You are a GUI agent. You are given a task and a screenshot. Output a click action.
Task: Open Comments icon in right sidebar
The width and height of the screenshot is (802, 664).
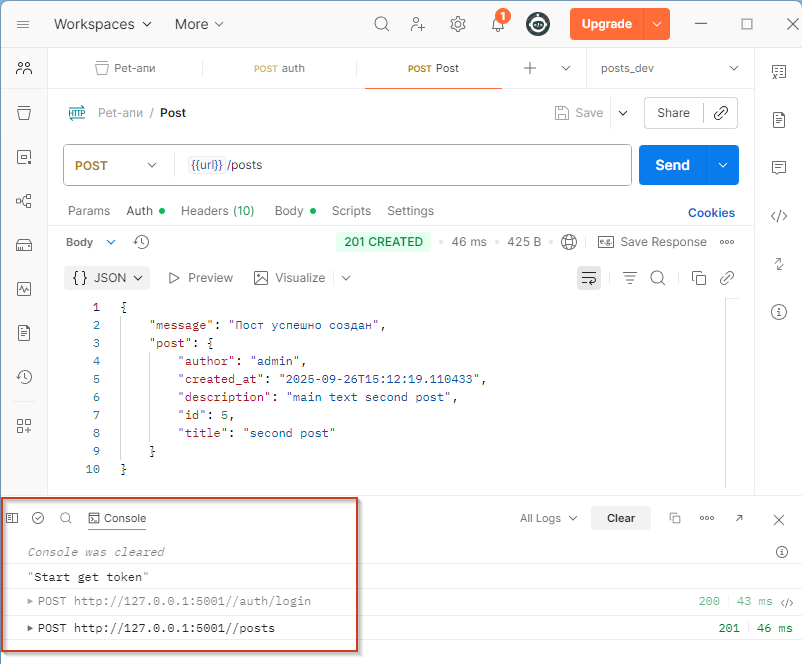point(779,168)
